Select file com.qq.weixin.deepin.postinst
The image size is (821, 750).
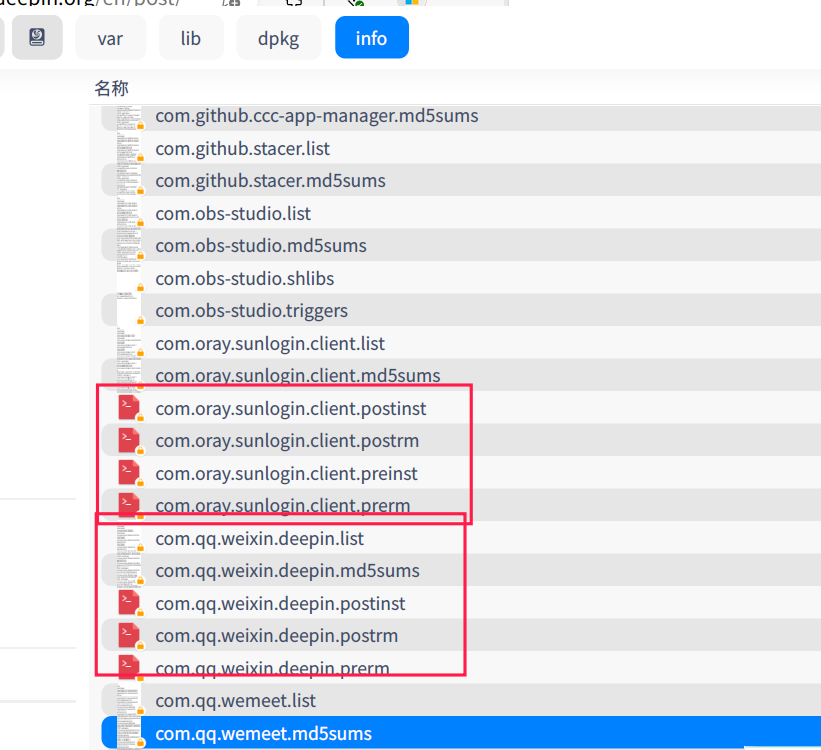461,603
